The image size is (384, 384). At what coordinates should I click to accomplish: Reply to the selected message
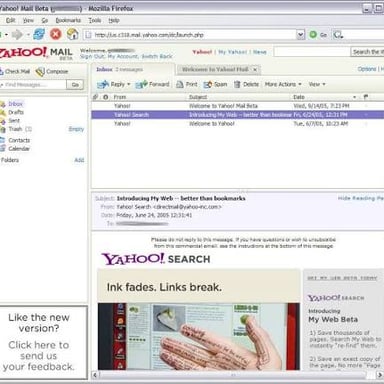111,84
